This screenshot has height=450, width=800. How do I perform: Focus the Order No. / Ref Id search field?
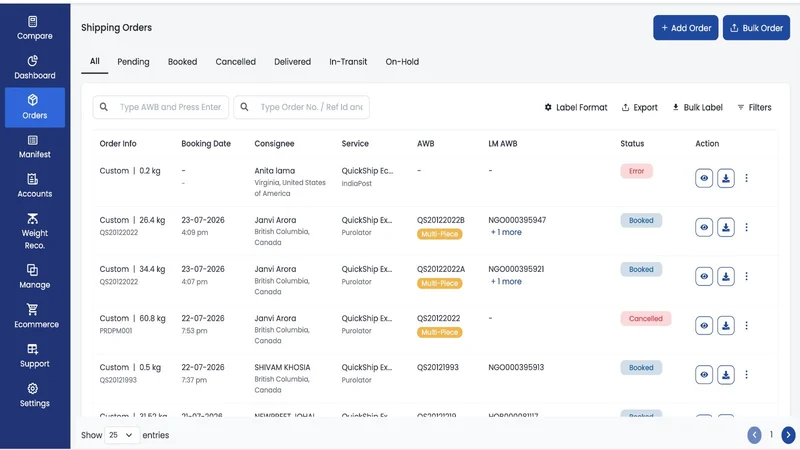pos(302,107)
